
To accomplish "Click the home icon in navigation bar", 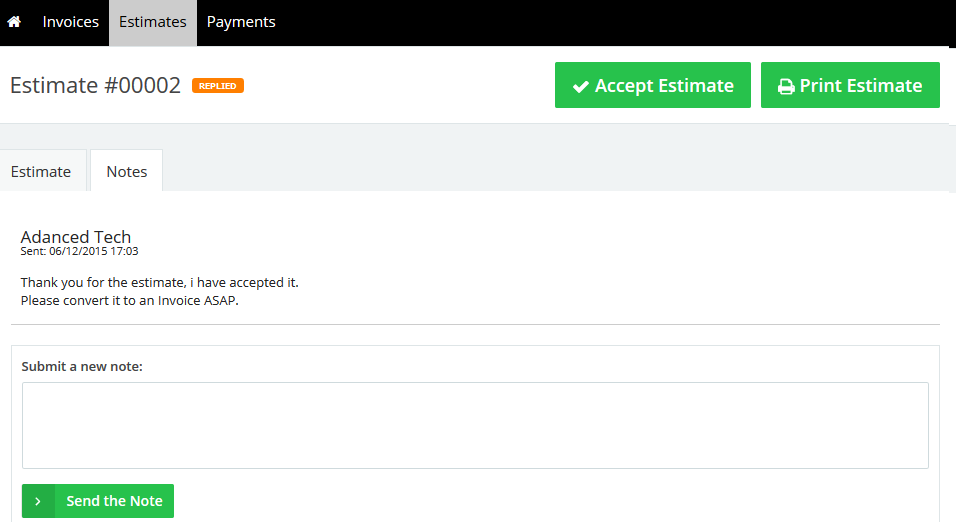I will [14, 22].
